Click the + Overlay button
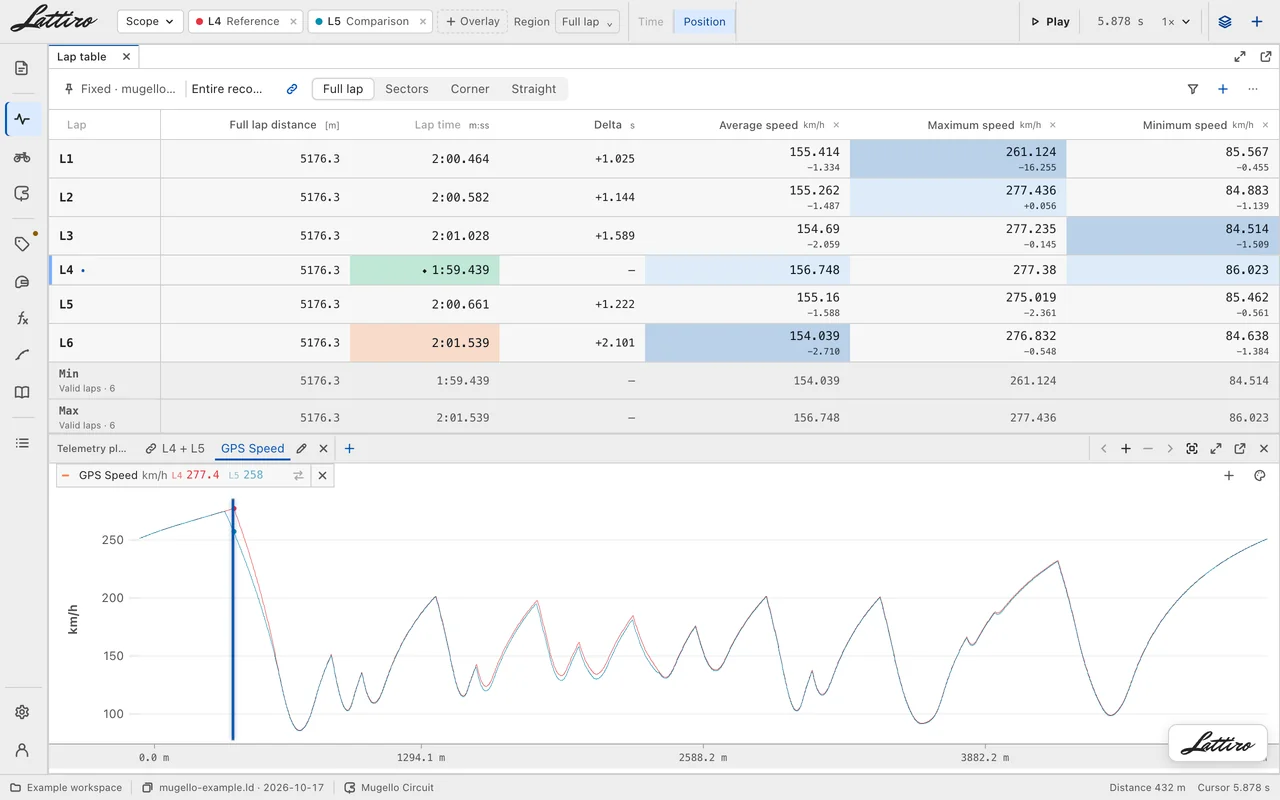1280x800 pixels. 473,21
